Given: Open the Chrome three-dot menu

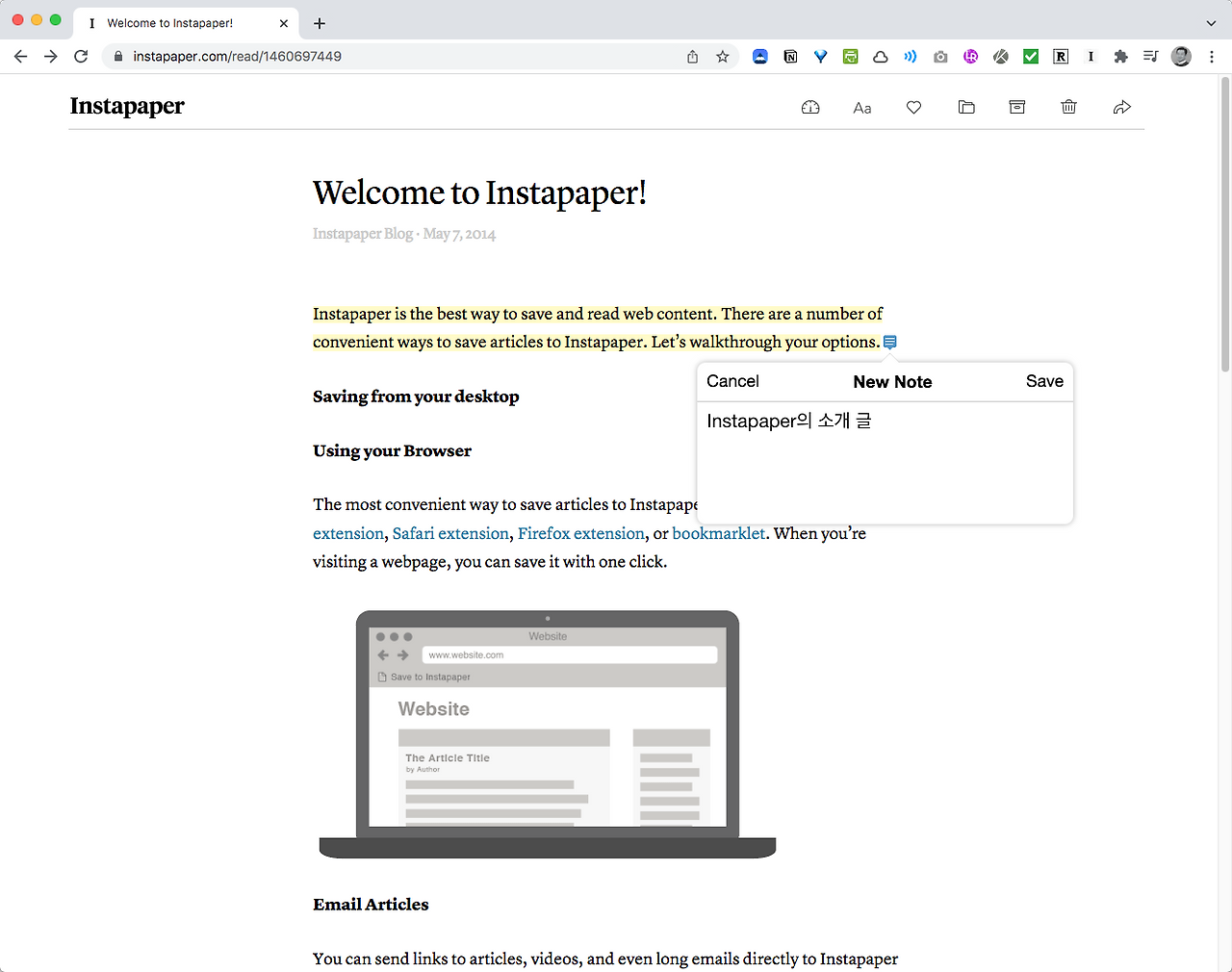Looking at the screenshot, I should [1212, 57].
